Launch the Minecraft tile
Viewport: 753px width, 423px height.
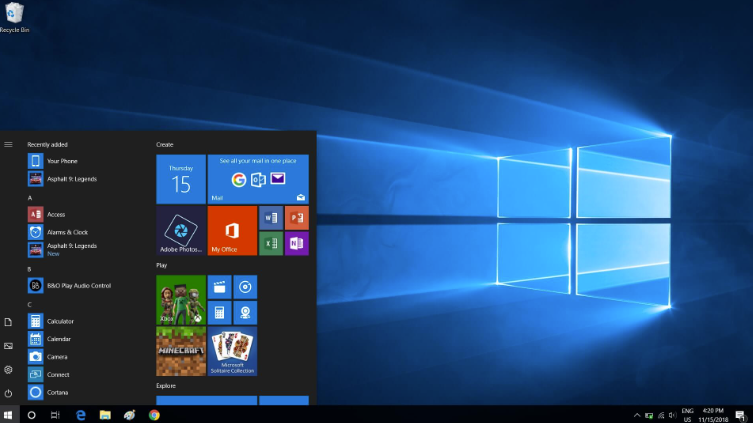pos(181,351)
